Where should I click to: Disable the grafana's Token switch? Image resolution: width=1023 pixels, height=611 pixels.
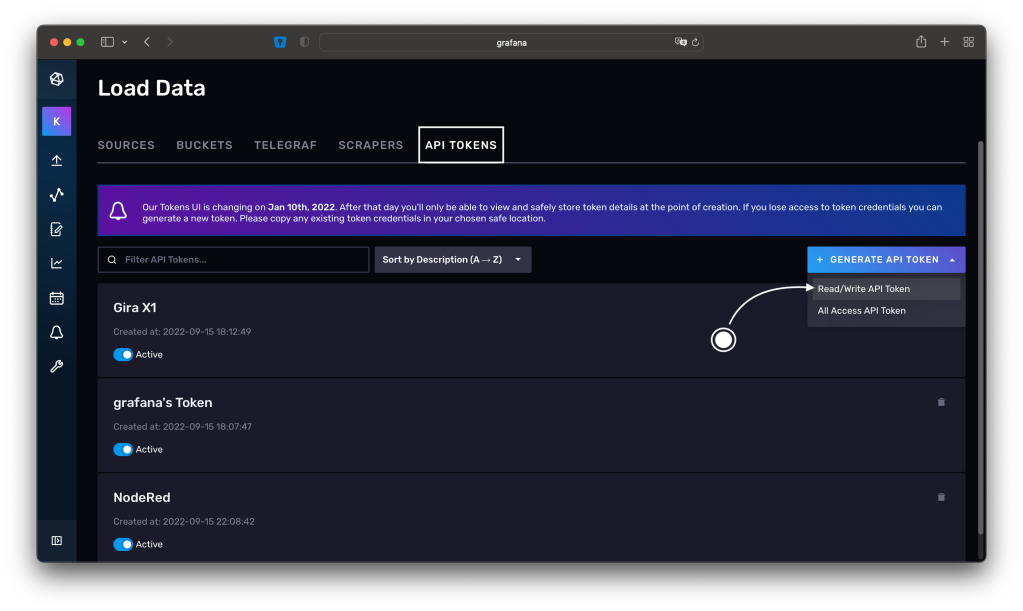click(124, 449)
